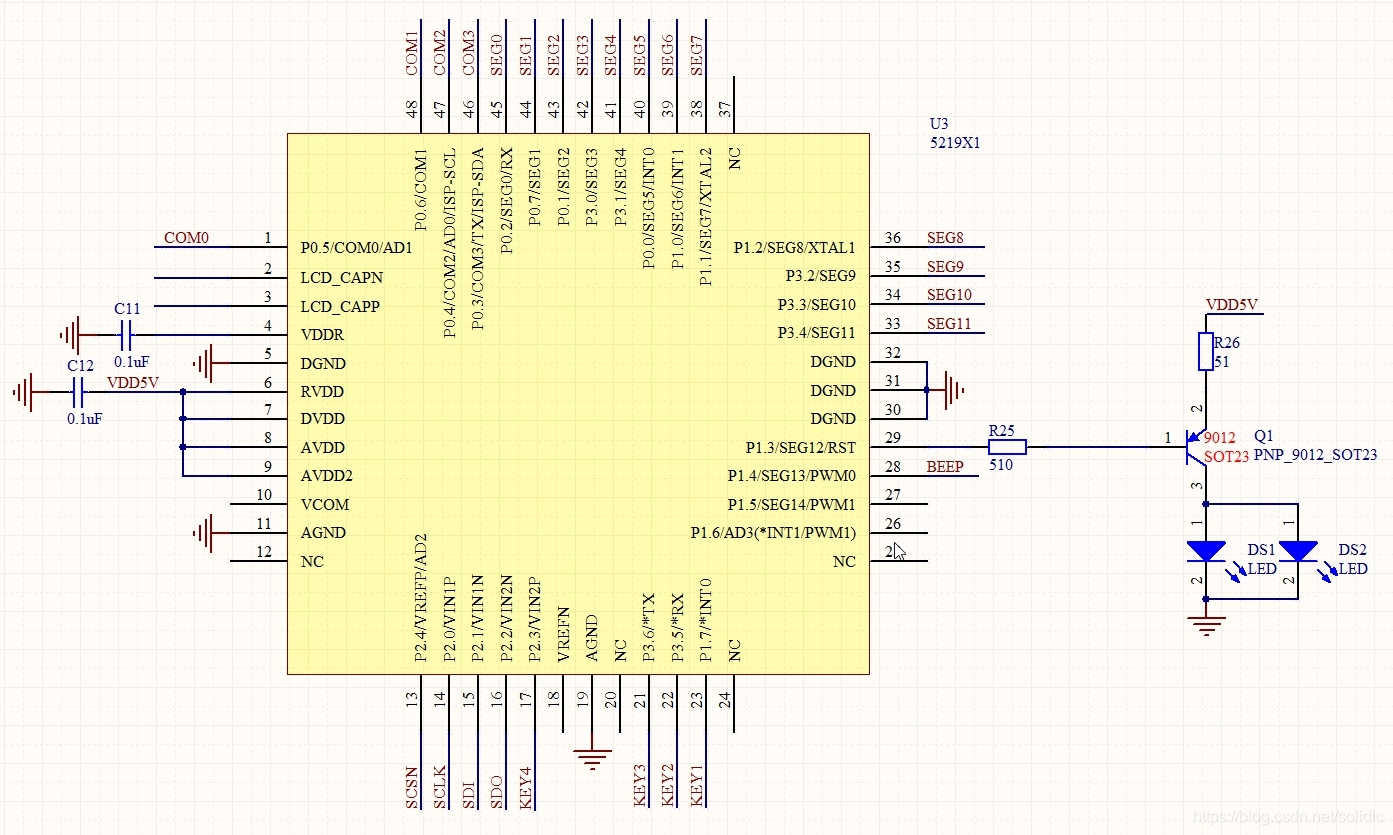Image resolution: width=1393 pixels, height=835 pixels.
Task: Click the DS1 designator label
Action: (1261, 550)
